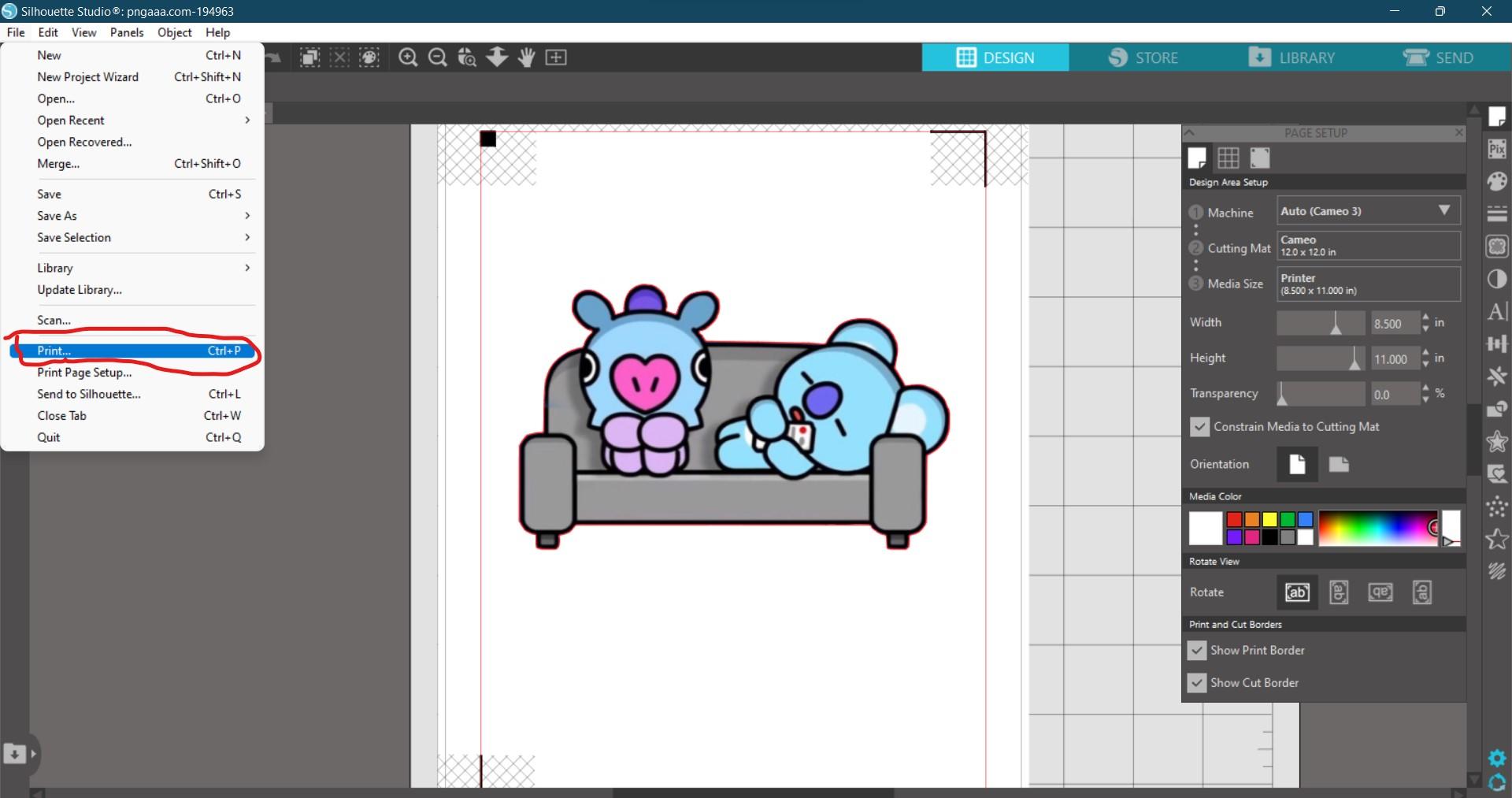Choose Print Page Setup... menu entry
The image size is (1512, 798).
click(x=133, y=372)
